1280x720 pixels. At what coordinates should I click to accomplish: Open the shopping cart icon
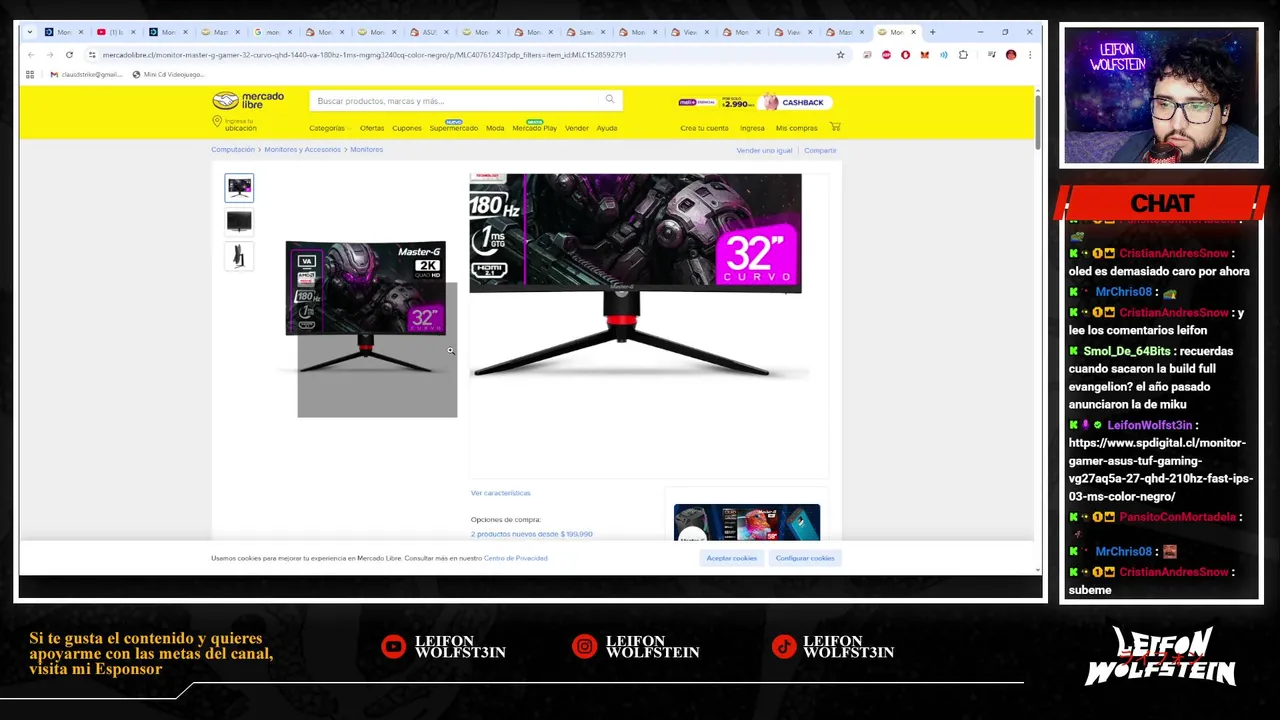835,127
